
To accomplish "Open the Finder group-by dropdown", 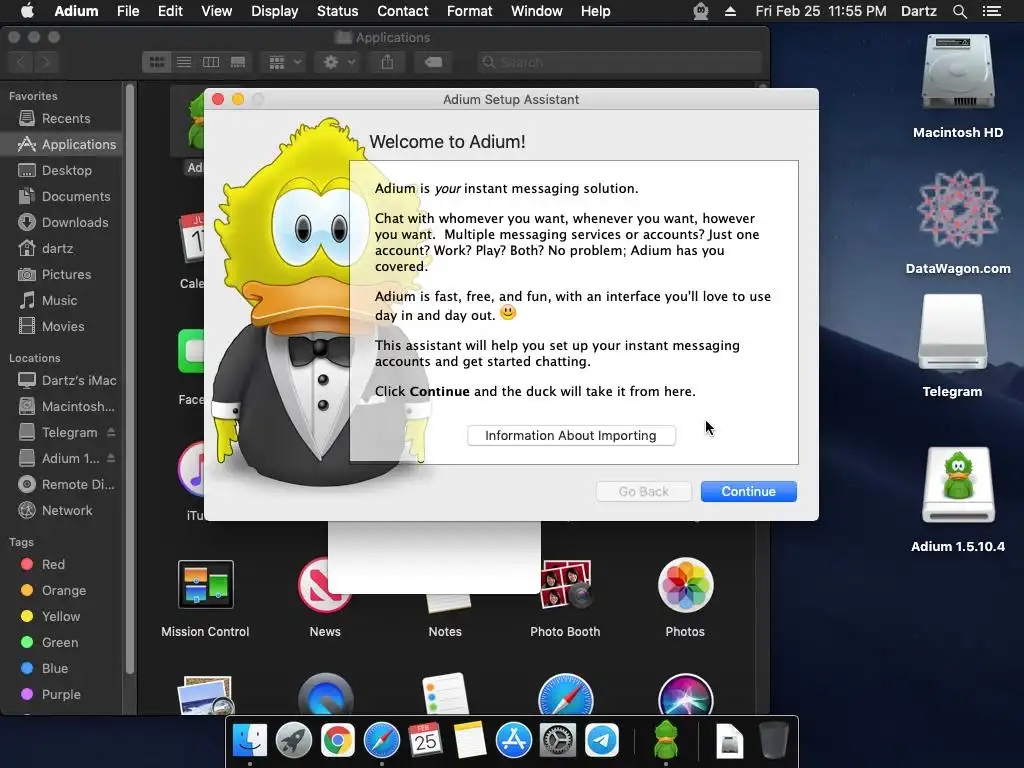I will pyautogui.click(x=284, y=62).
